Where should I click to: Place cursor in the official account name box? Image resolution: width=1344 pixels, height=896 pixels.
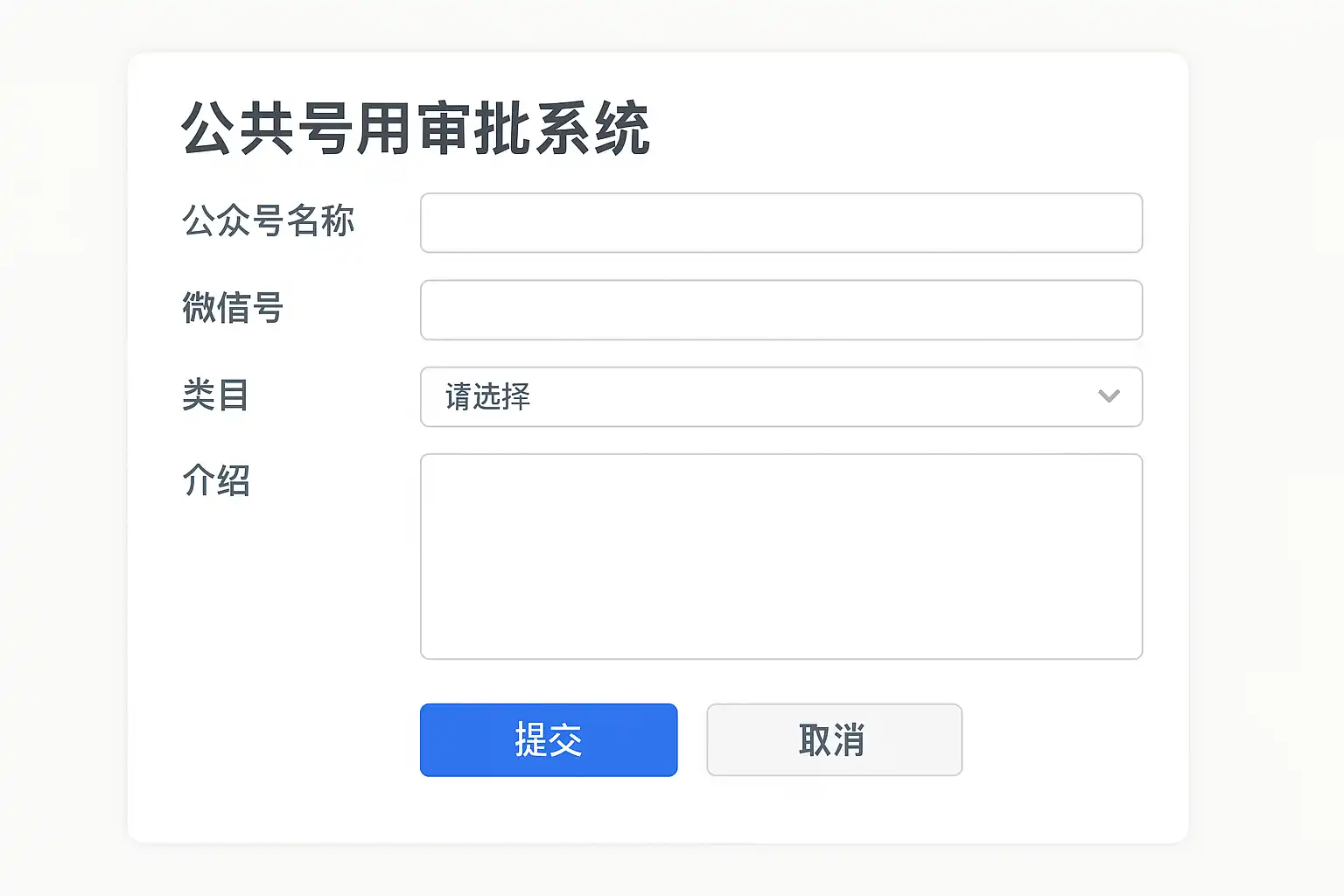click(x=780, y=223)
